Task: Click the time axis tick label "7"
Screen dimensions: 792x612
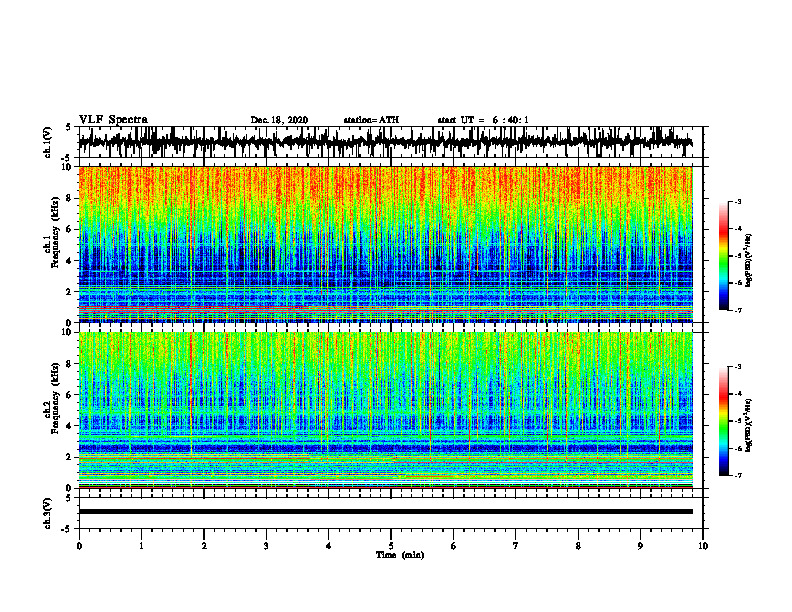Action: [516, 546]
